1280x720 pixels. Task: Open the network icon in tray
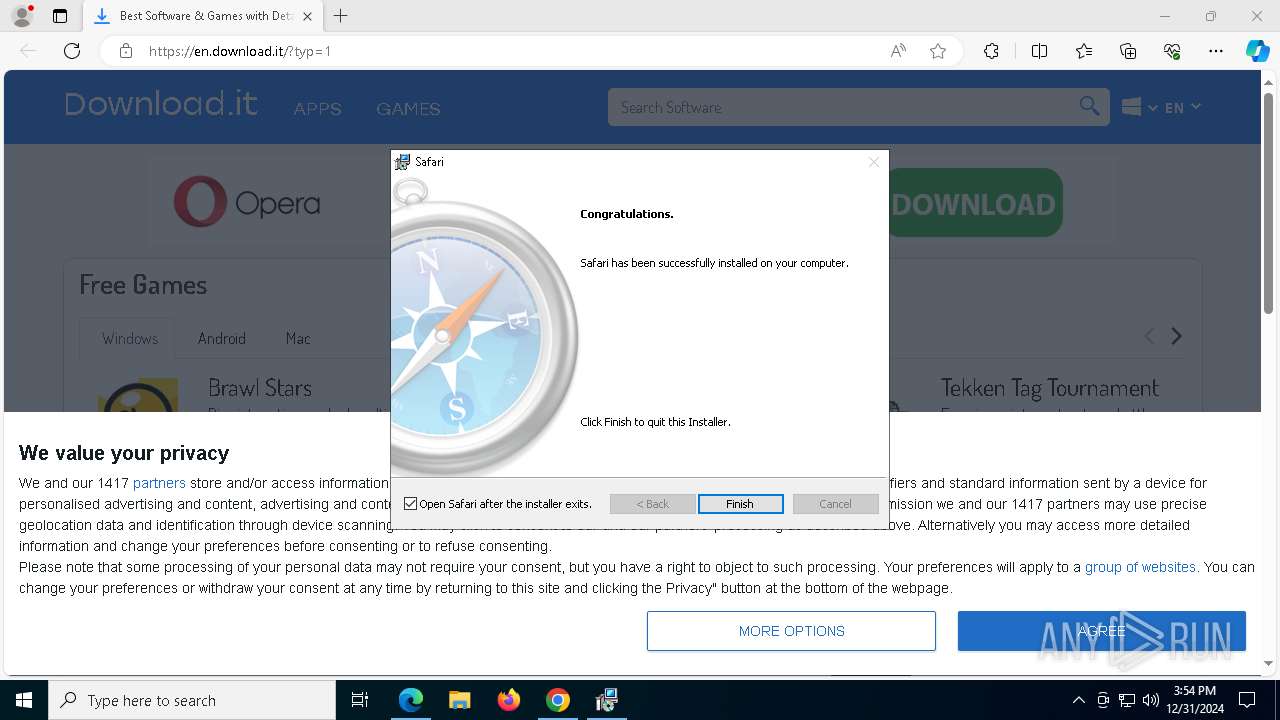point(1127,700)
